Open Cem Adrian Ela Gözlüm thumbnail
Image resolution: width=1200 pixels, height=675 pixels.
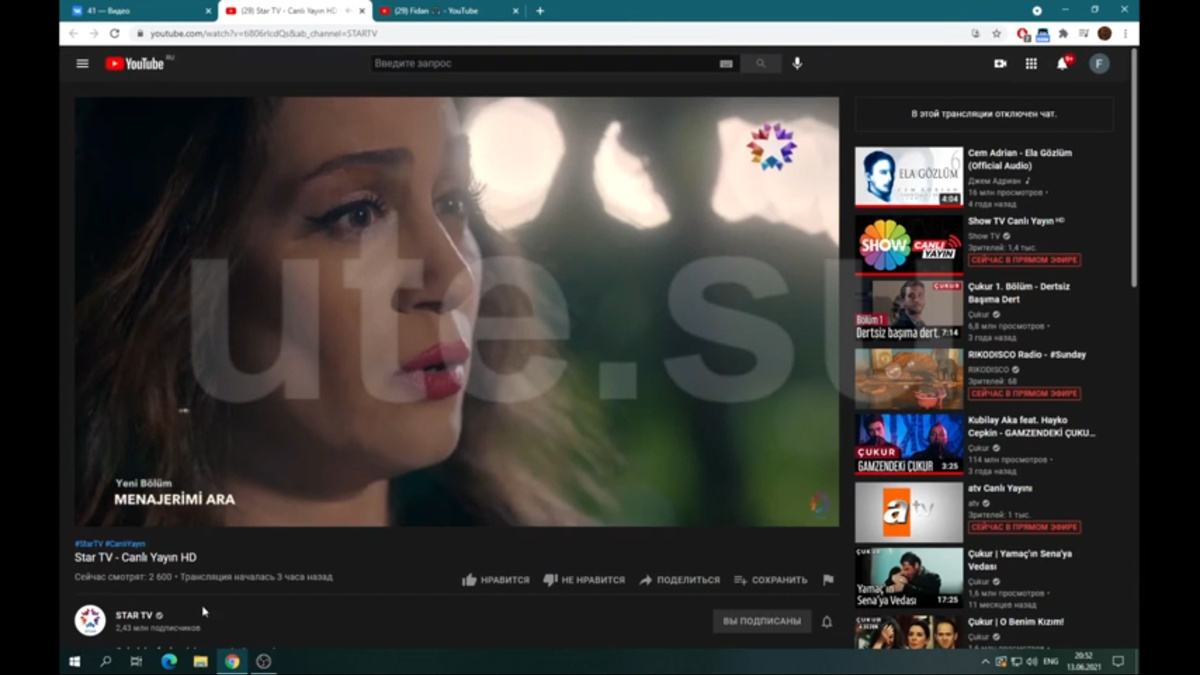908,177
